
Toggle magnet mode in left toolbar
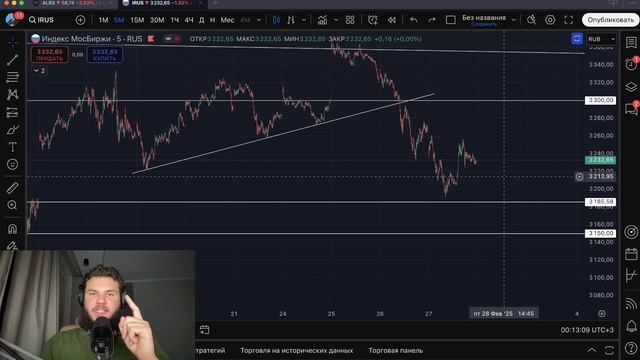[12, 229]
